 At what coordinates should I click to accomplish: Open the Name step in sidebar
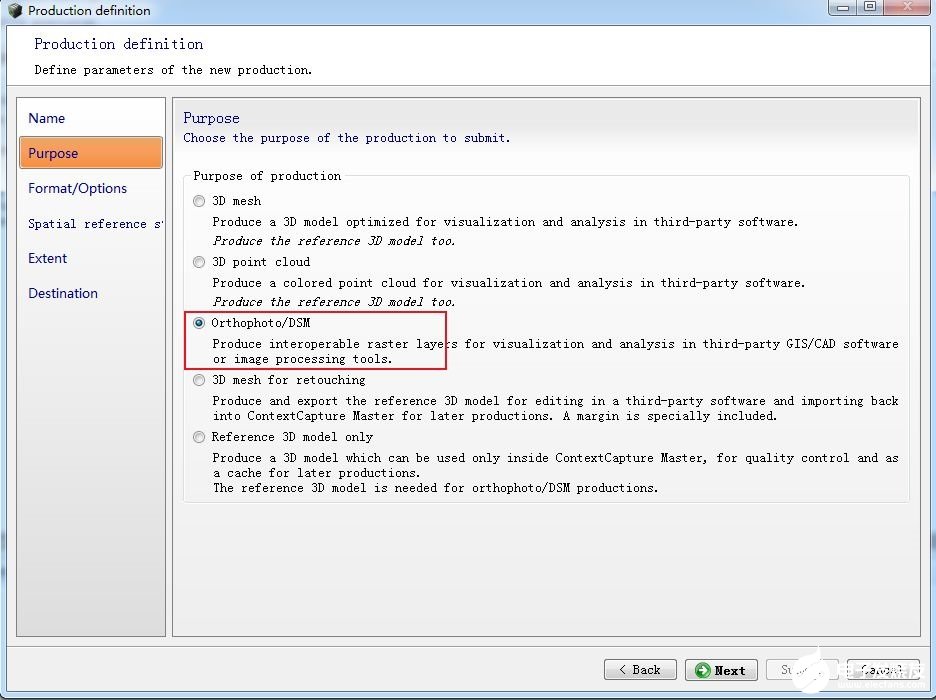[91, 118]
